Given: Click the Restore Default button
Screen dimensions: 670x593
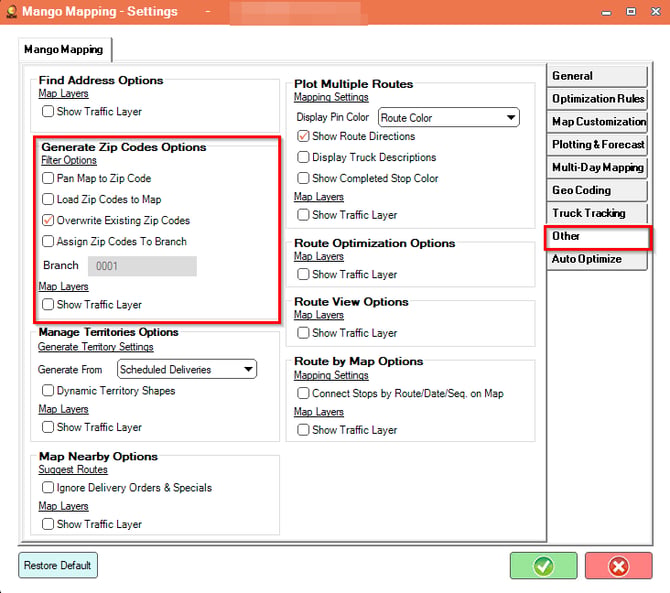Looking at the screenshot, I should [x=58, y=565].
